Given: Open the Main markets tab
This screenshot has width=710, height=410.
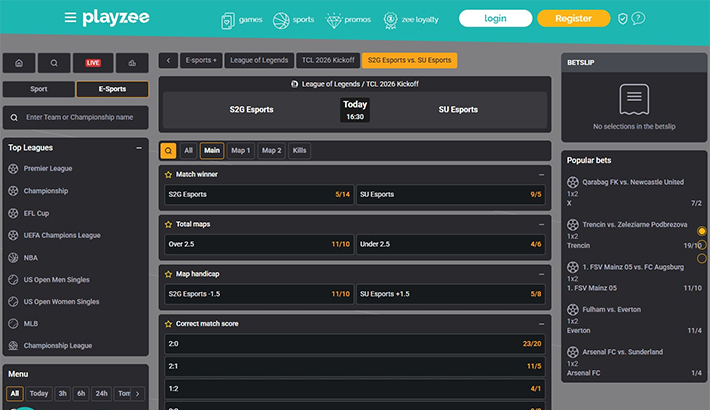Looking at the screenshot, I should tap(212, 150).
